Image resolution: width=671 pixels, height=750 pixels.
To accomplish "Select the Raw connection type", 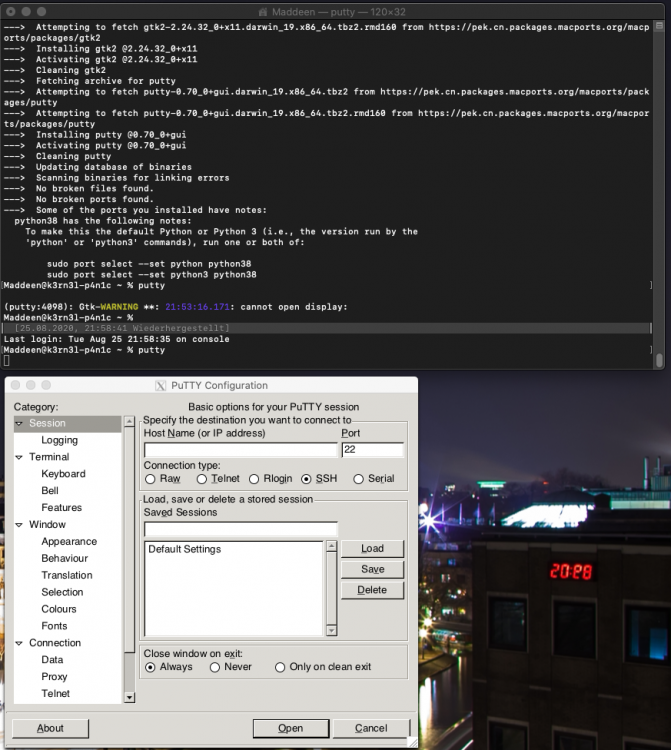I will pyautogui.click(x=150, y=479).
